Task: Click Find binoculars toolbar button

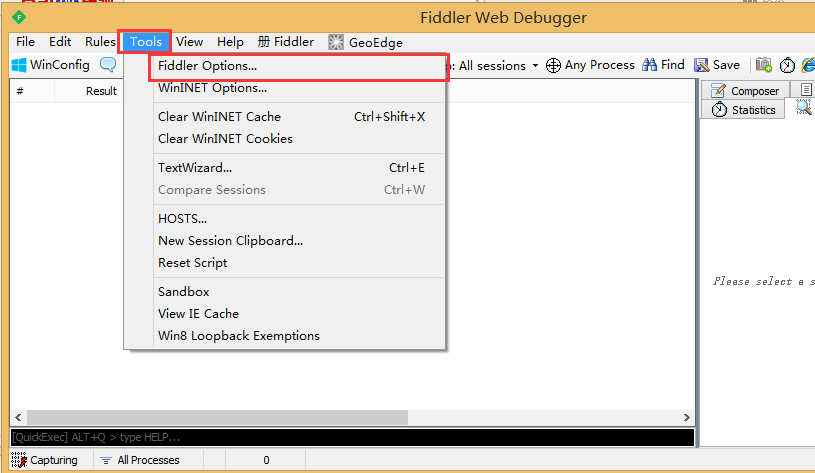Action: [663, 65]
